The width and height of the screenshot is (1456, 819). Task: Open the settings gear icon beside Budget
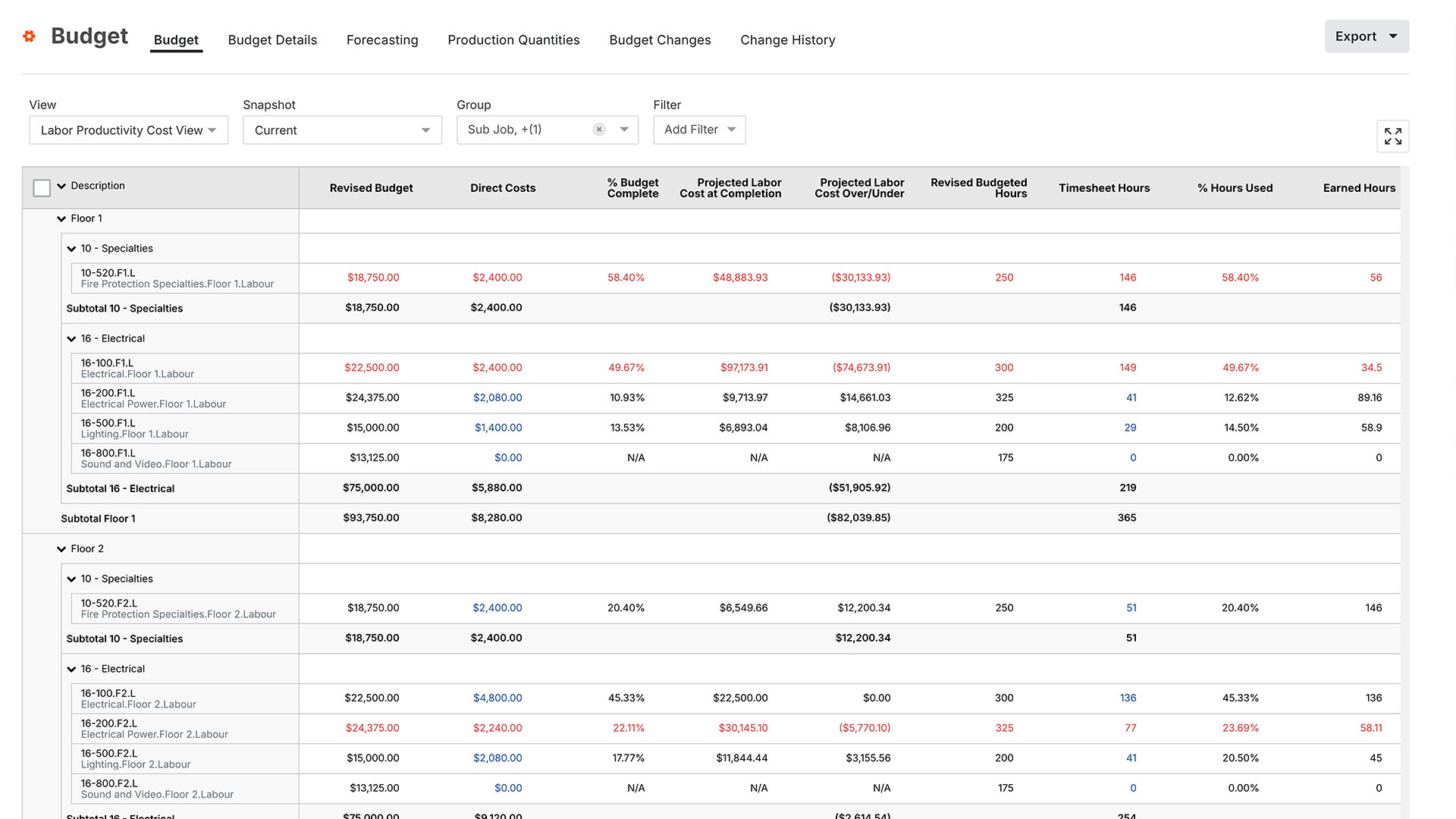point(29,36)
